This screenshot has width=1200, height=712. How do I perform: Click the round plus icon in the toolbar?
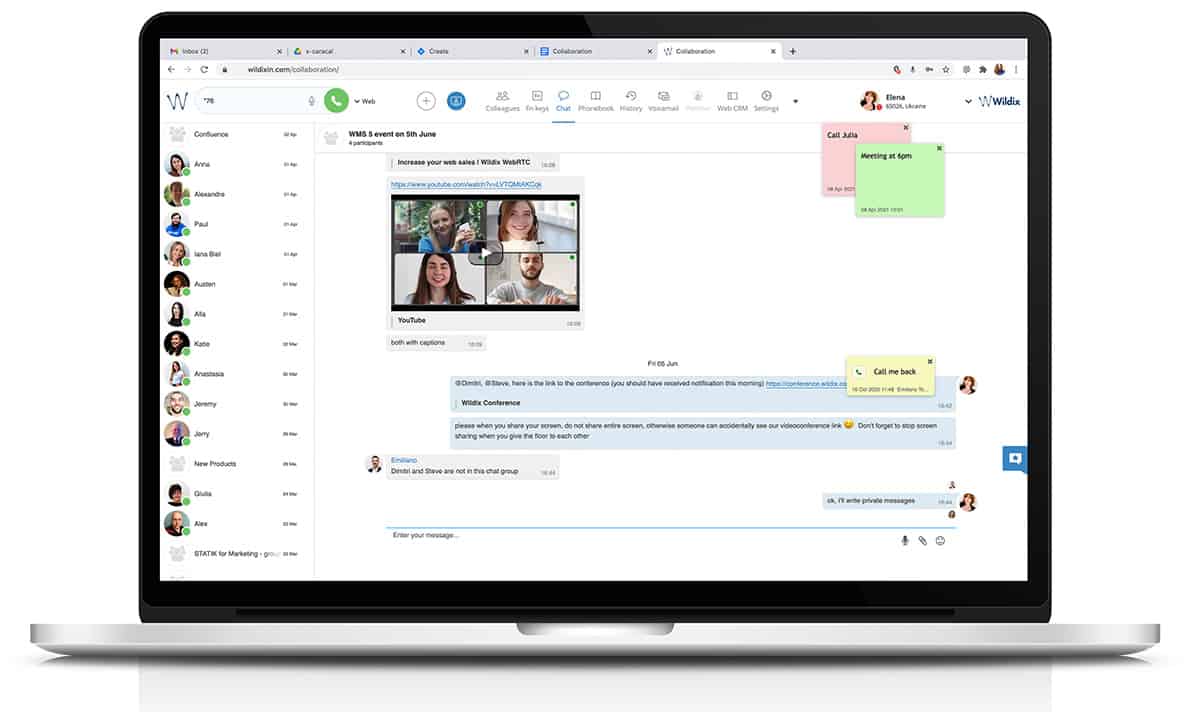426,101
